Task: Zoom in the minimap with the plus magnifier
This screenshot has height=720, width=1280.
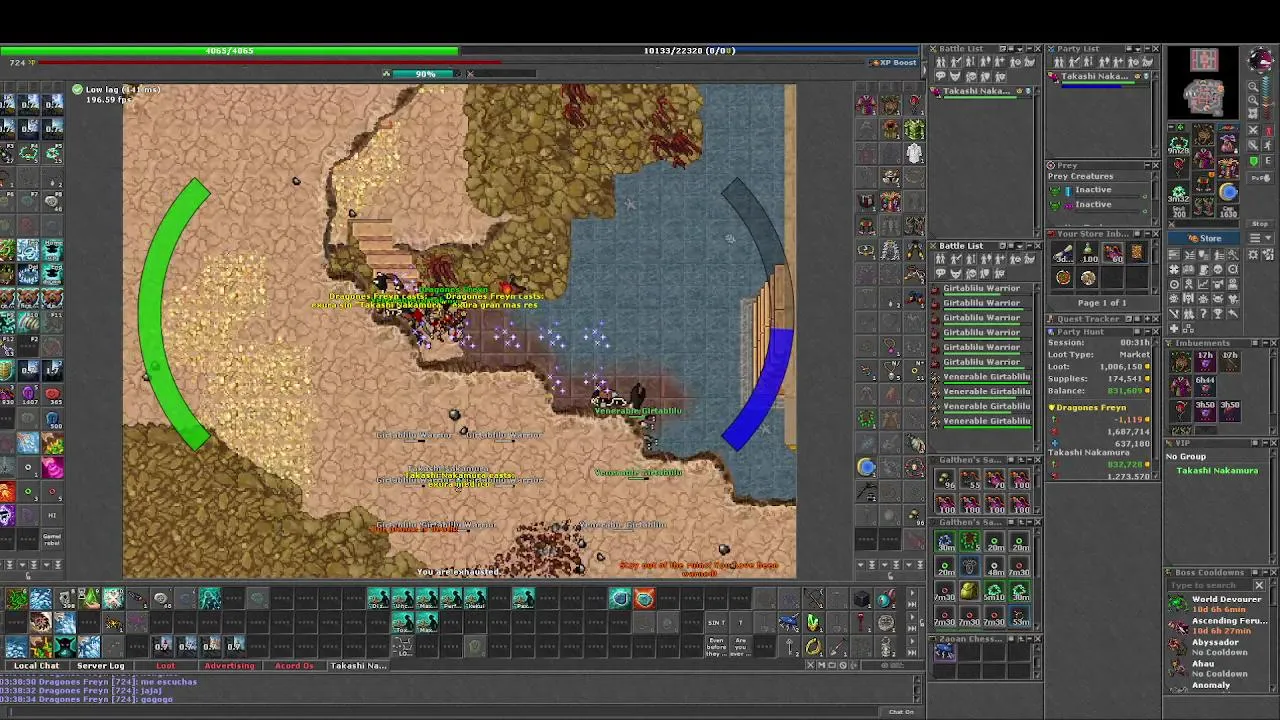Action: click(1253, 100)
